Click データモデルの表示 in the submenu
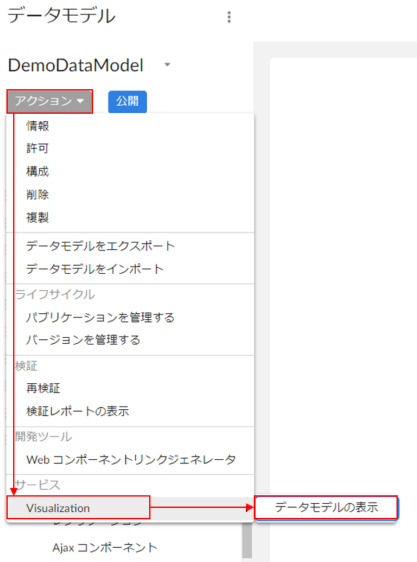 click(326, 507)
